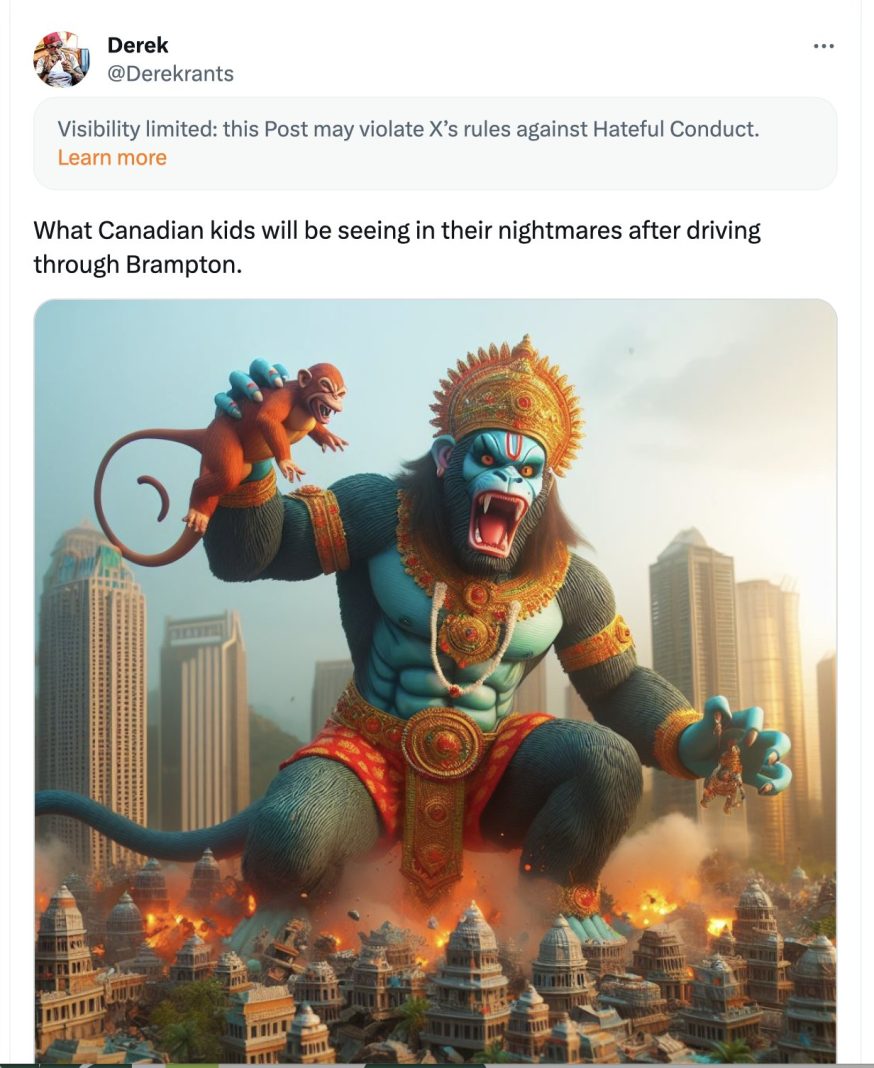Click the tall left skyscraper in image
This screenshot has width=874, height=1068.
(91, 688)
